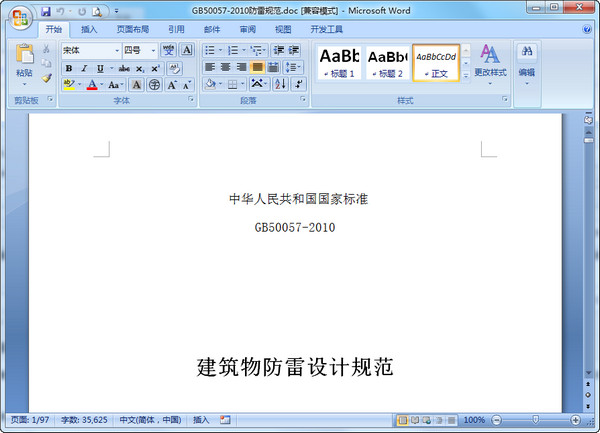The width and height of the screenshot is (600, 433).
Task: Apply distributed alignment
Action: (273, 68)
